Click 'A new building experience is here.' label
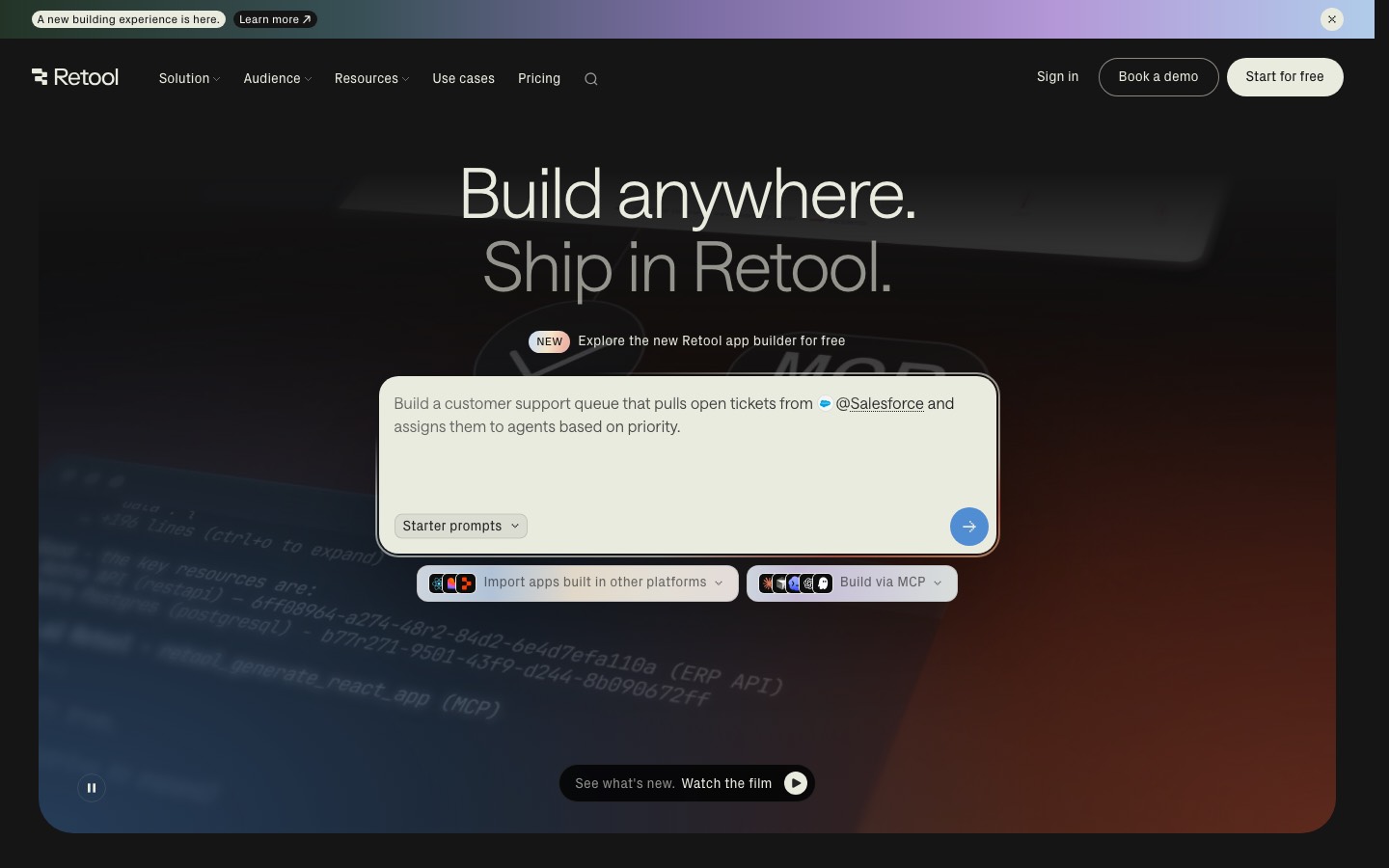This screenshot has width=1389, height=868. pyautogui.click(x=128, y=19)
